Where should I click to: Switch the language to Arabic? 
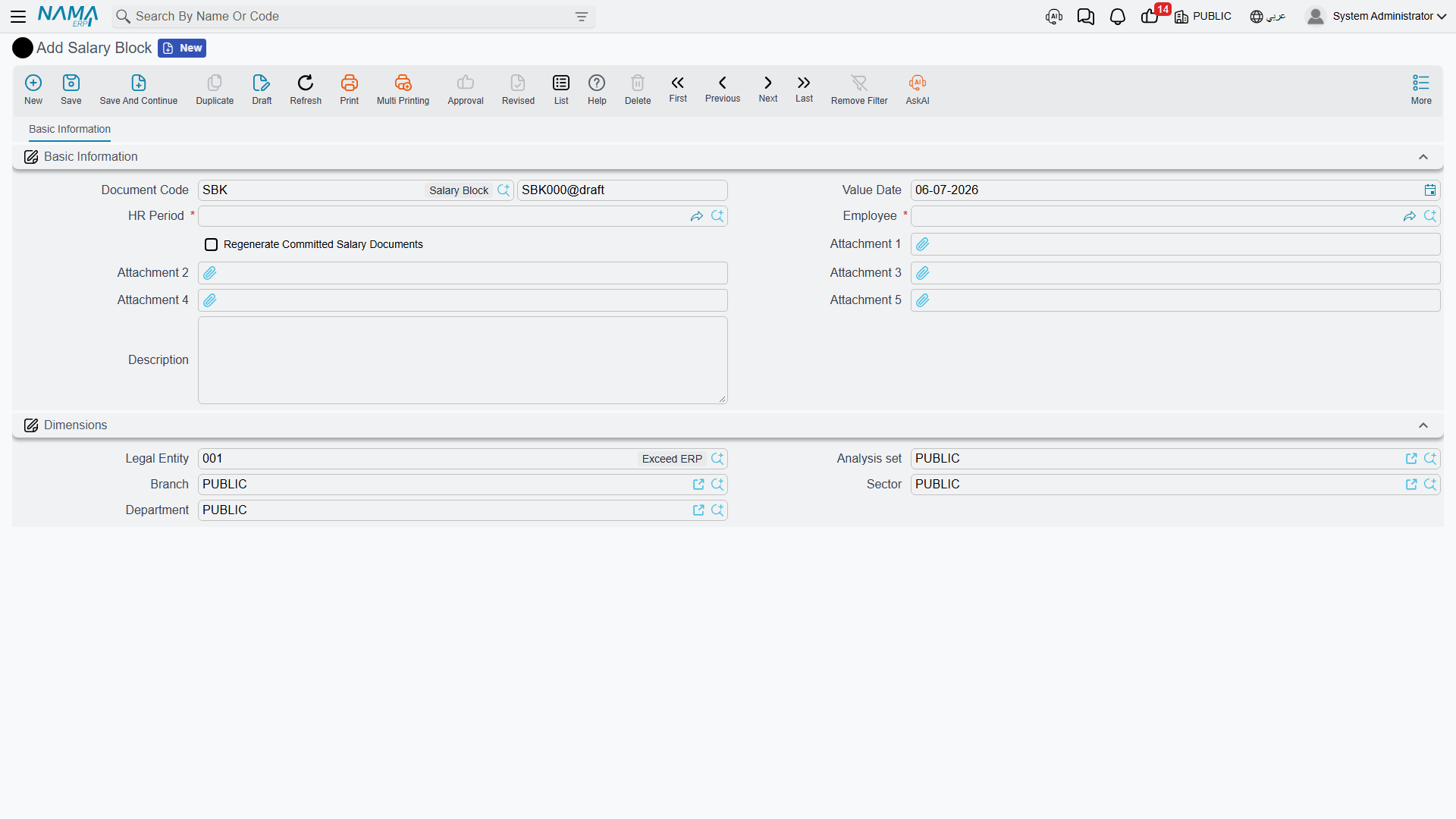[1268, 17]
